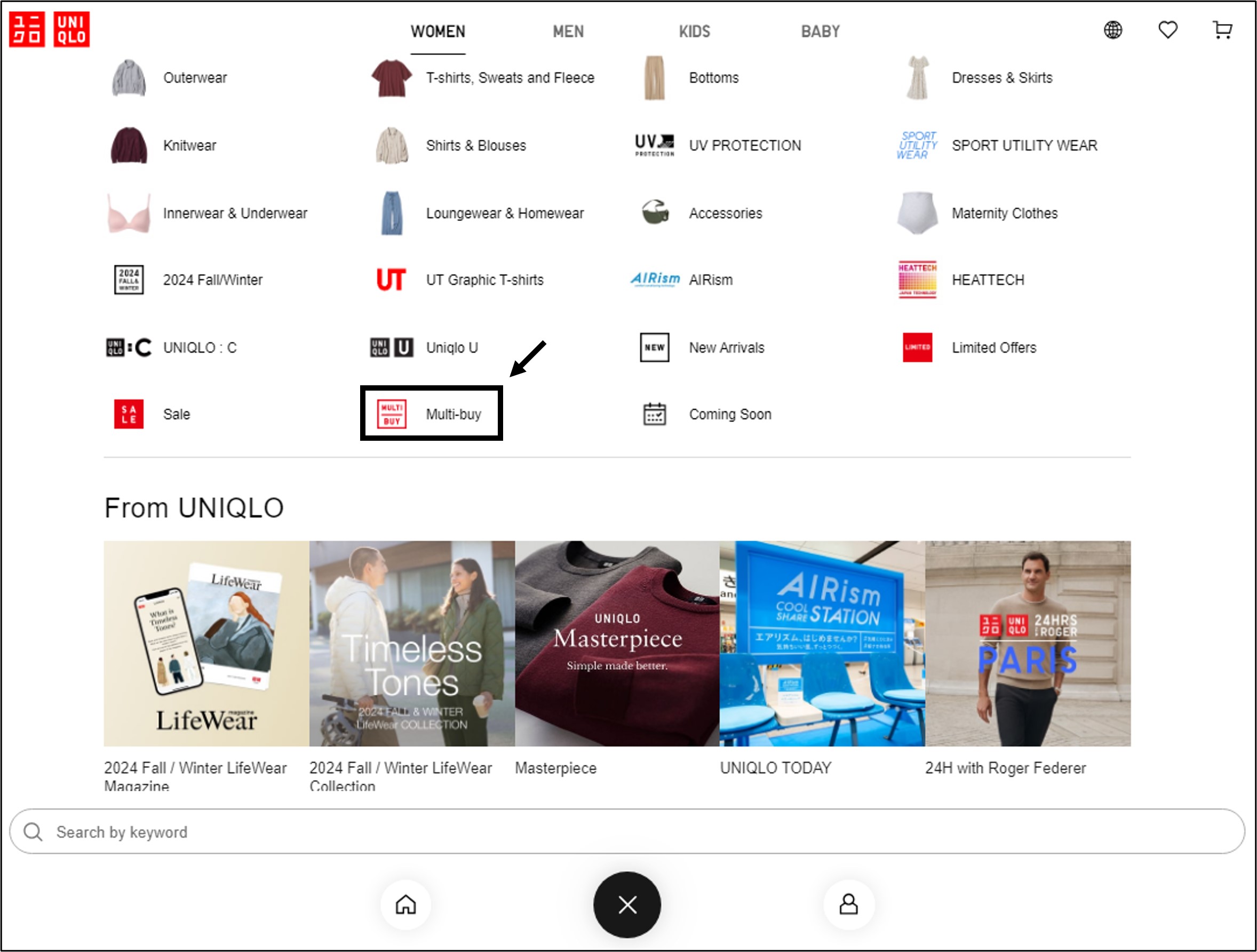Switch to the MEN tab
Image resolution: width=1257 pixels, height=952 pixels.
click(x=568, y=31)
